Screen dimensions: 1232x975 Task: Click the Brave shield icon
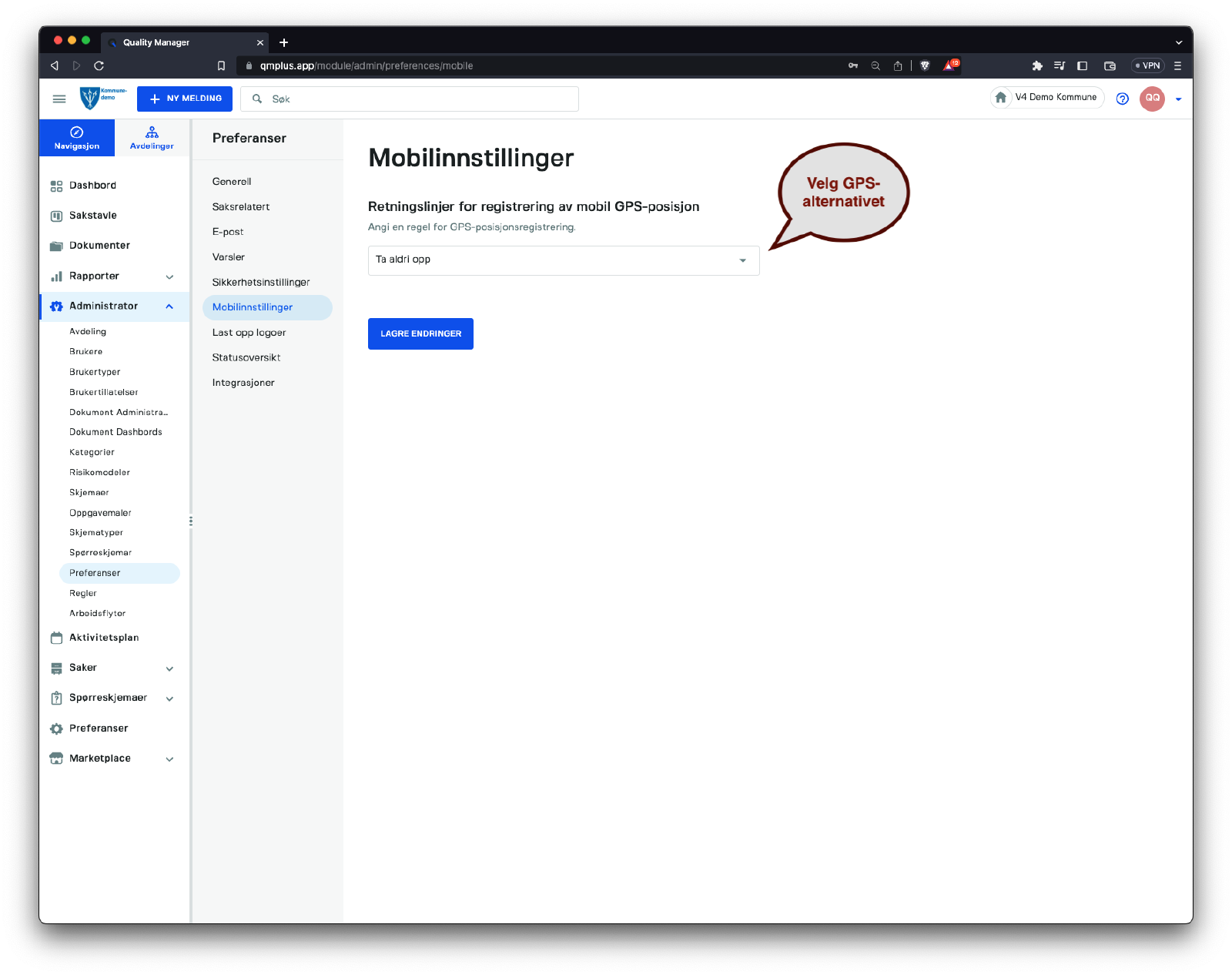pyautogui.click(x=925, y=65)
